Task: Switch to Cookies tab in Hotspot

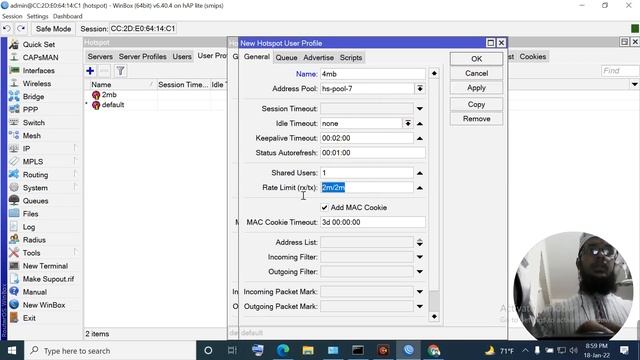Action: tap(533, 57)
